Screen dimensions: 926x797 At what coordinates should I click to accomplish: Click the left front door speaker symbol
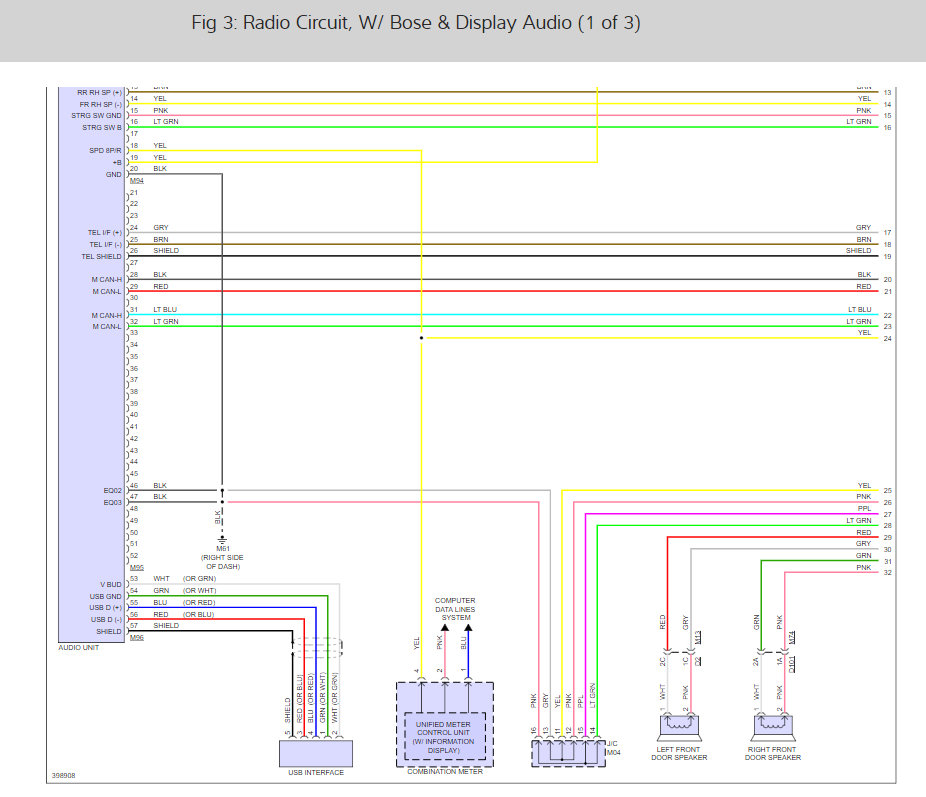[x=681, y=725]
